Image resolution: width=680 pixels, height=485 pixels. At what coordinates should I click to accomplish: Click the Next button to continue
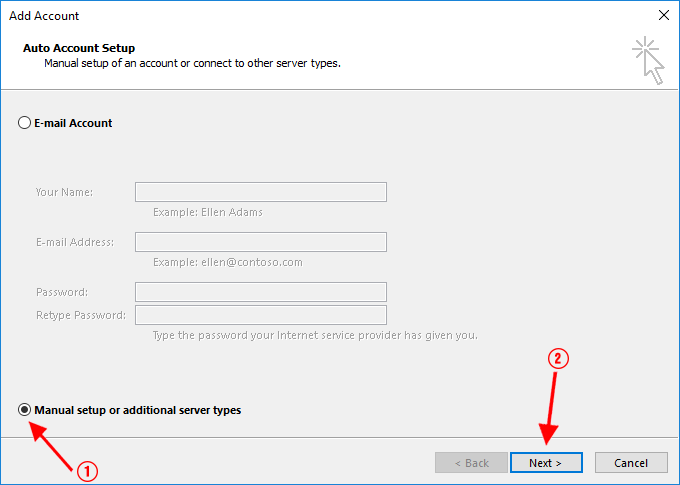click(x=546, y=463)
